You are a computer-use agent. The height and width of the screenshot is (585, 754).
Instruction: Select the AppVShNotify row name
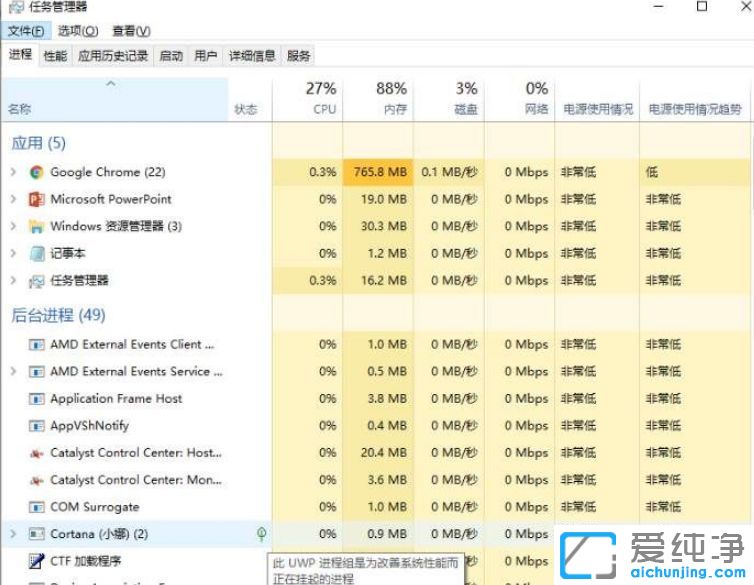point(89,426)
